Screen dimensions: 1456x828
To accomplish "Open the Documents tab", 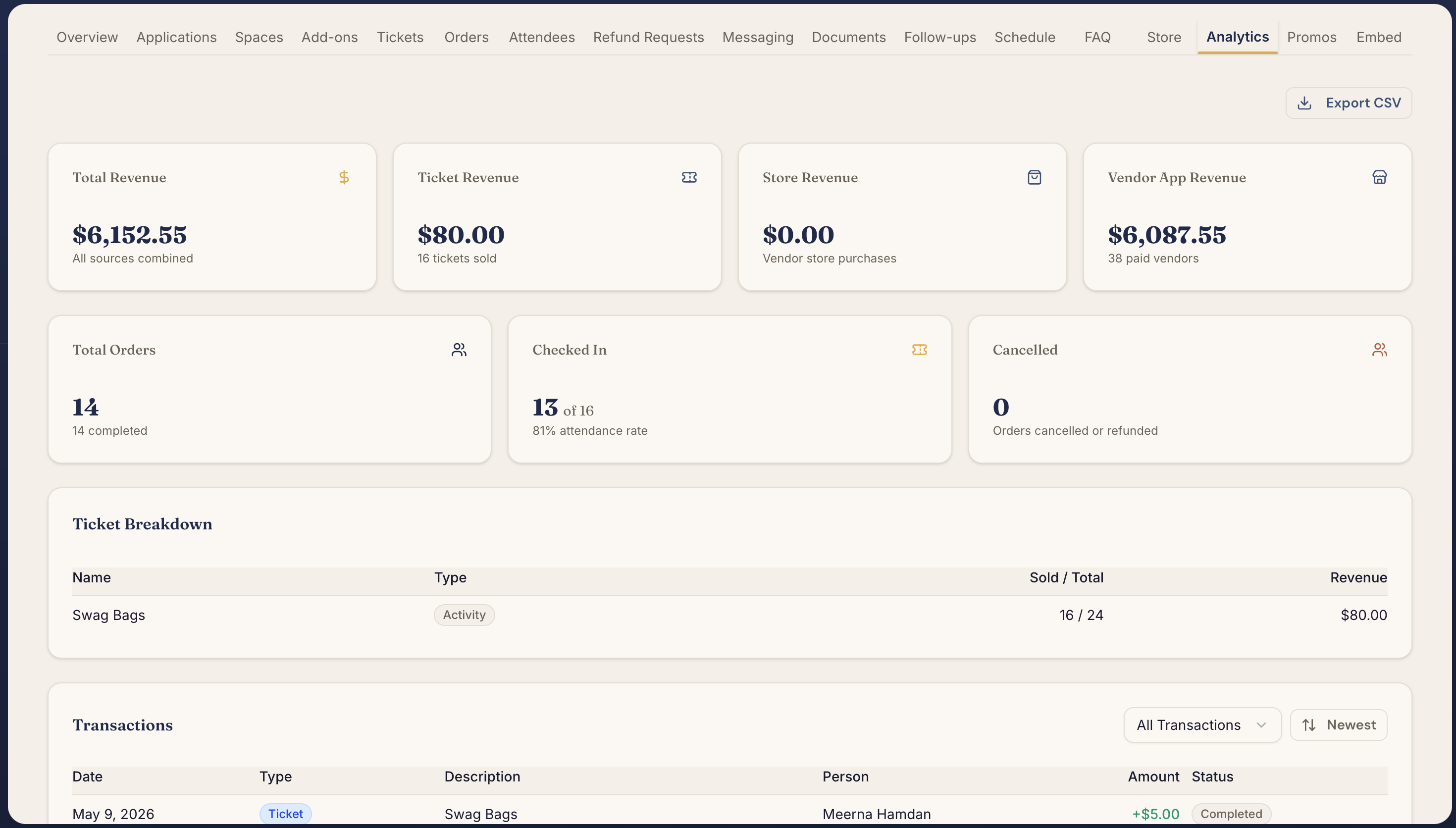I will click(849, 38).
